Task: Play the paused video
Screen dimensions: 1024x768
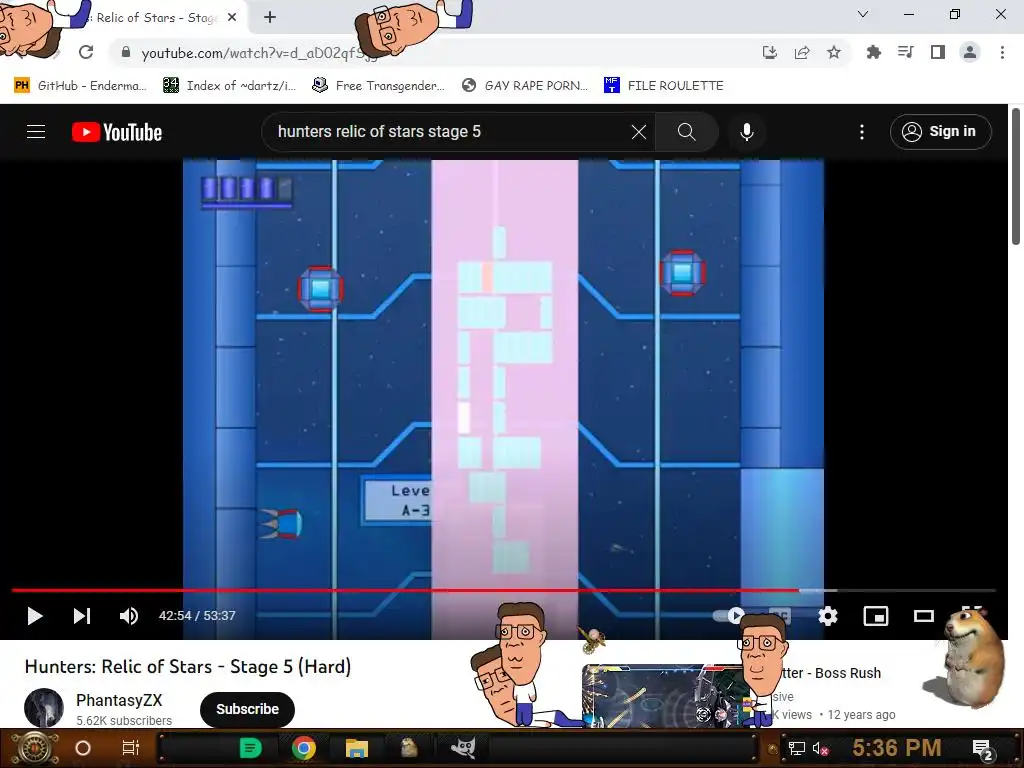Action: 35,616
